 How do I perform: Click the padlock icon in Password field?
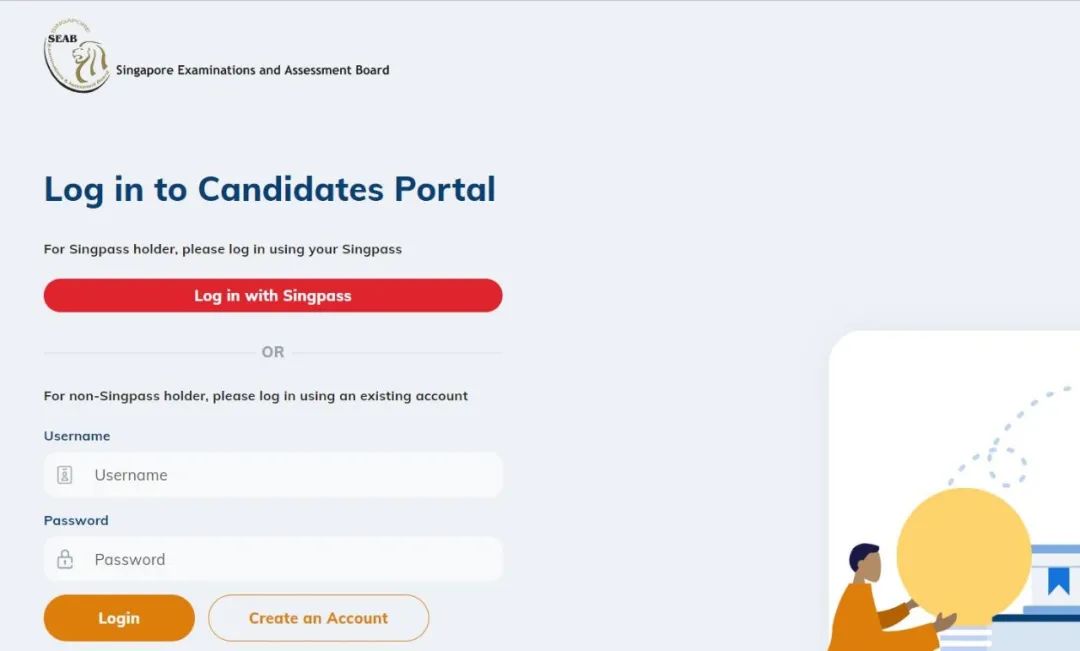(x=65, y=559)
